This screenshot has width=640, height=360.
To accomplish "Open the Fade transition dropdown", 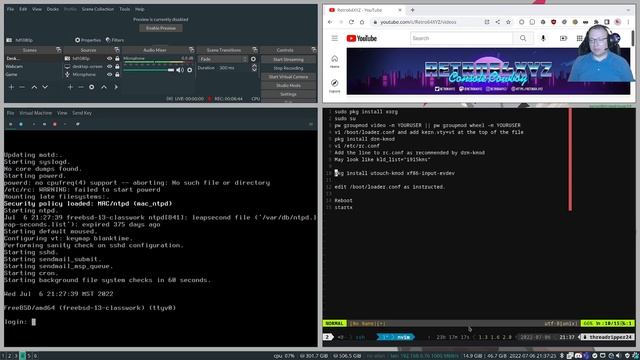I will (x=223, y=59).
